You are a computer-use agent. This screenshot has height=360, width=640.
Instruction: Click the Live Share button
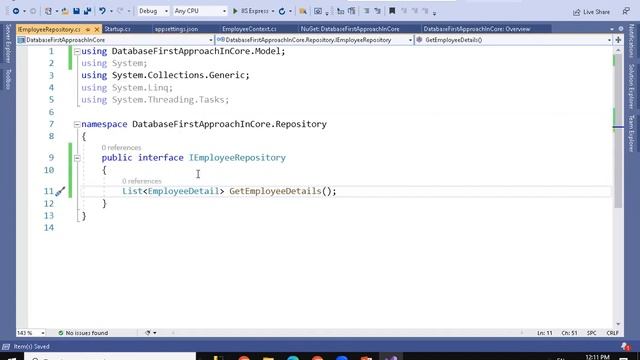pyautogui.click(x=591, y=12)
